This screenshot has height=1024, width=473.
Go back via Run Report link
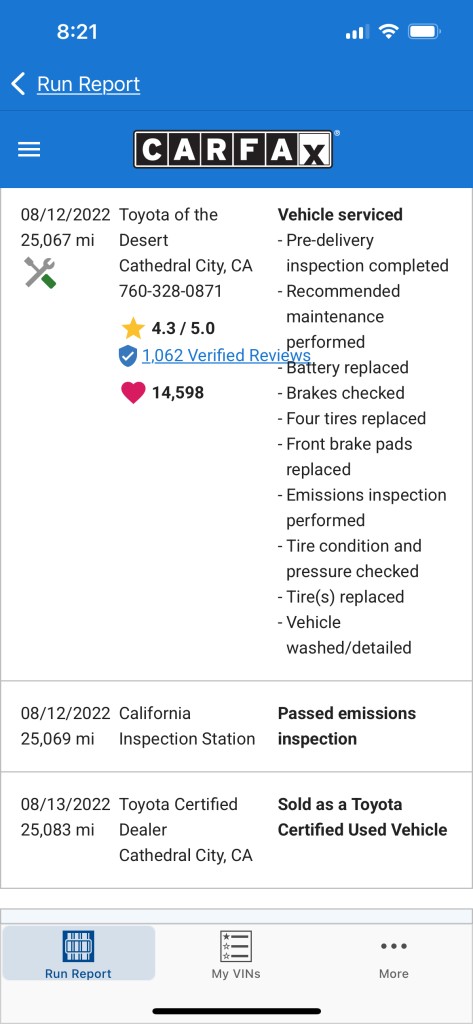pos(88,84)
